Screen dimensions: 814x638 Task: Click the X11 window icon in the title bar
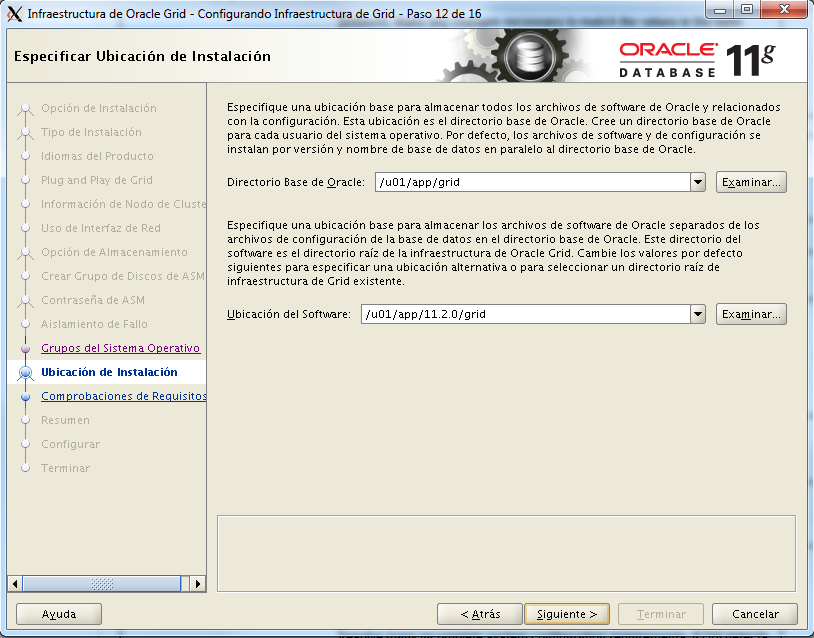tap(15, 14)
